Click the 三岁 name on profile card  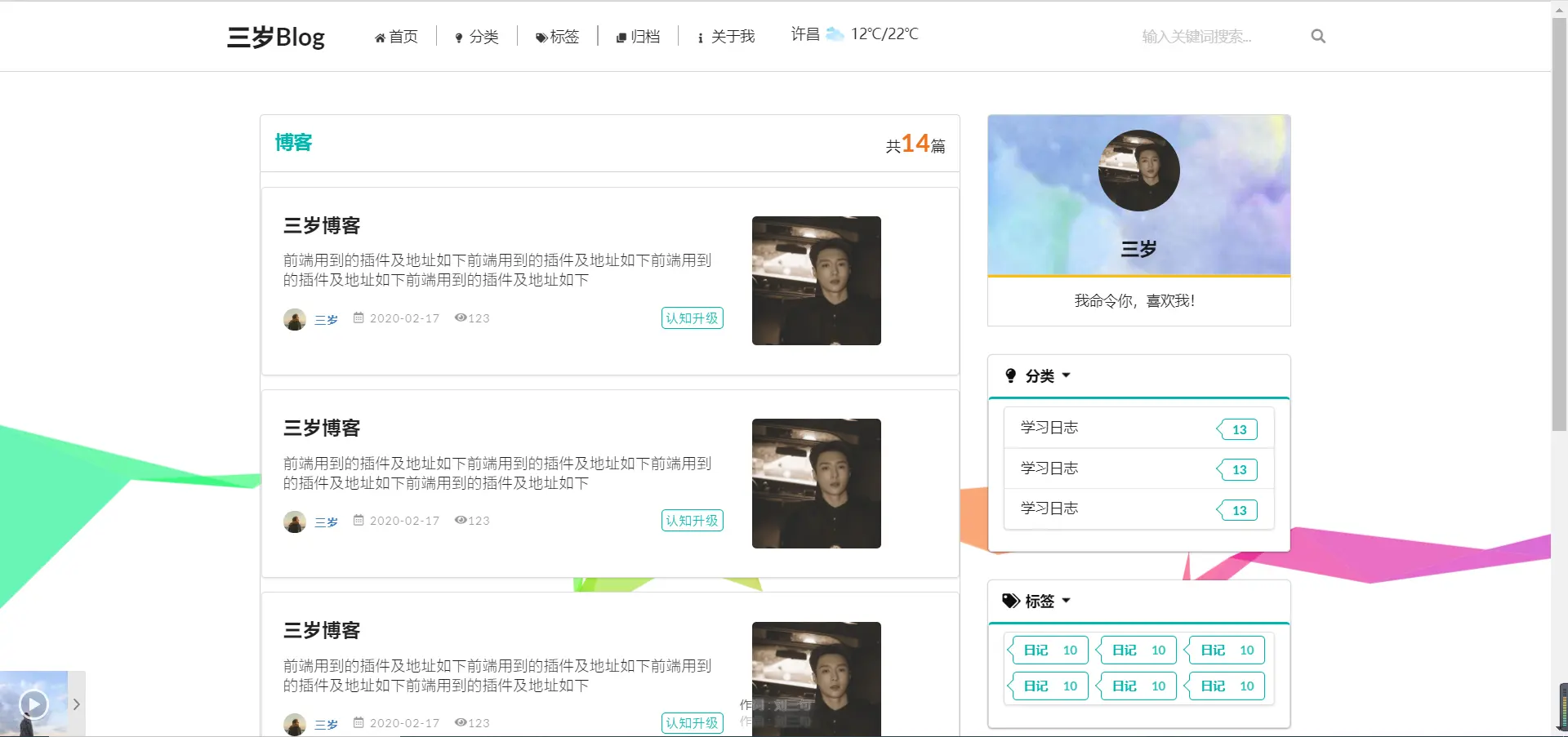click(x=1138, y=249)
